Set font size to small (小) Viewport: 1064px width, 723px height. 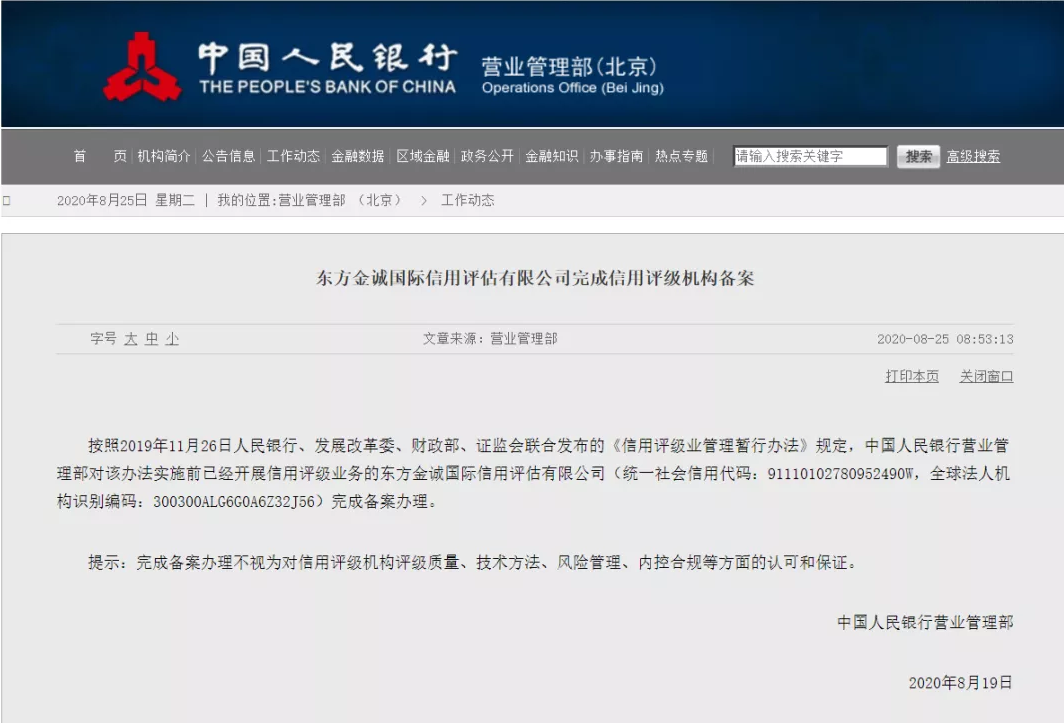(x=172, y=339)
